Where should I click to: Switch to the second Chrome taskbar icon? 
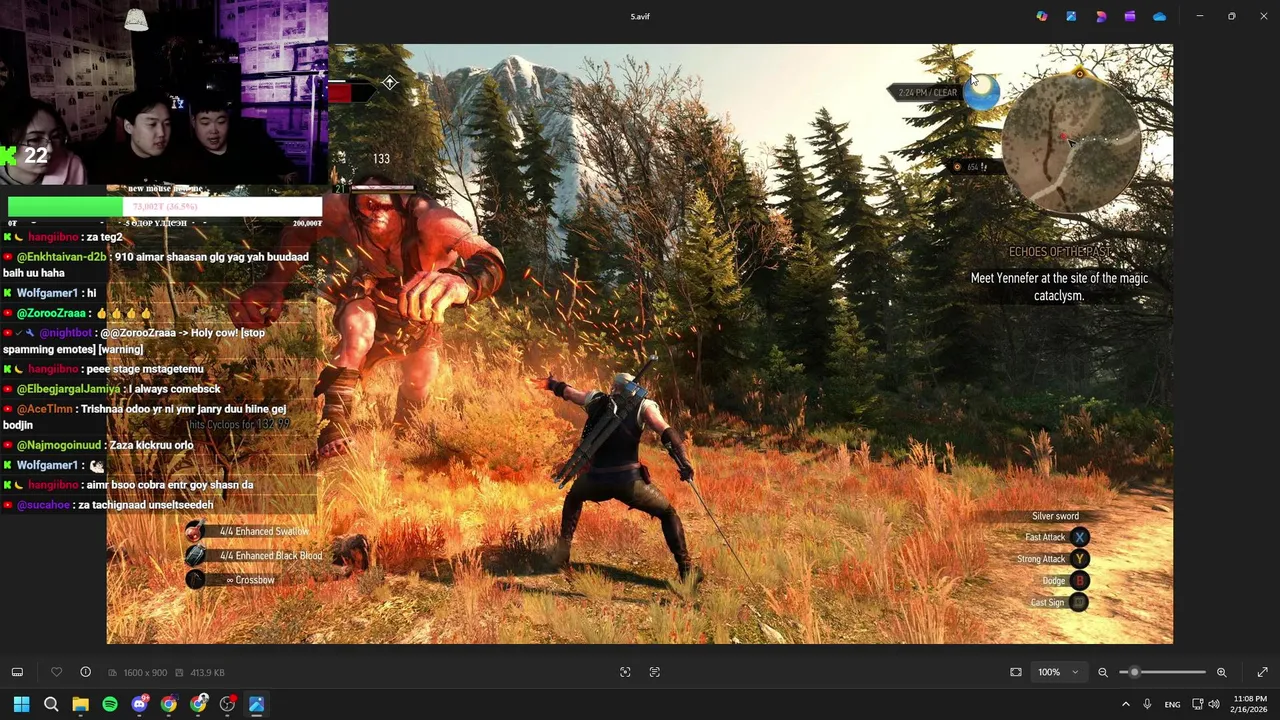tap(199, 704)
